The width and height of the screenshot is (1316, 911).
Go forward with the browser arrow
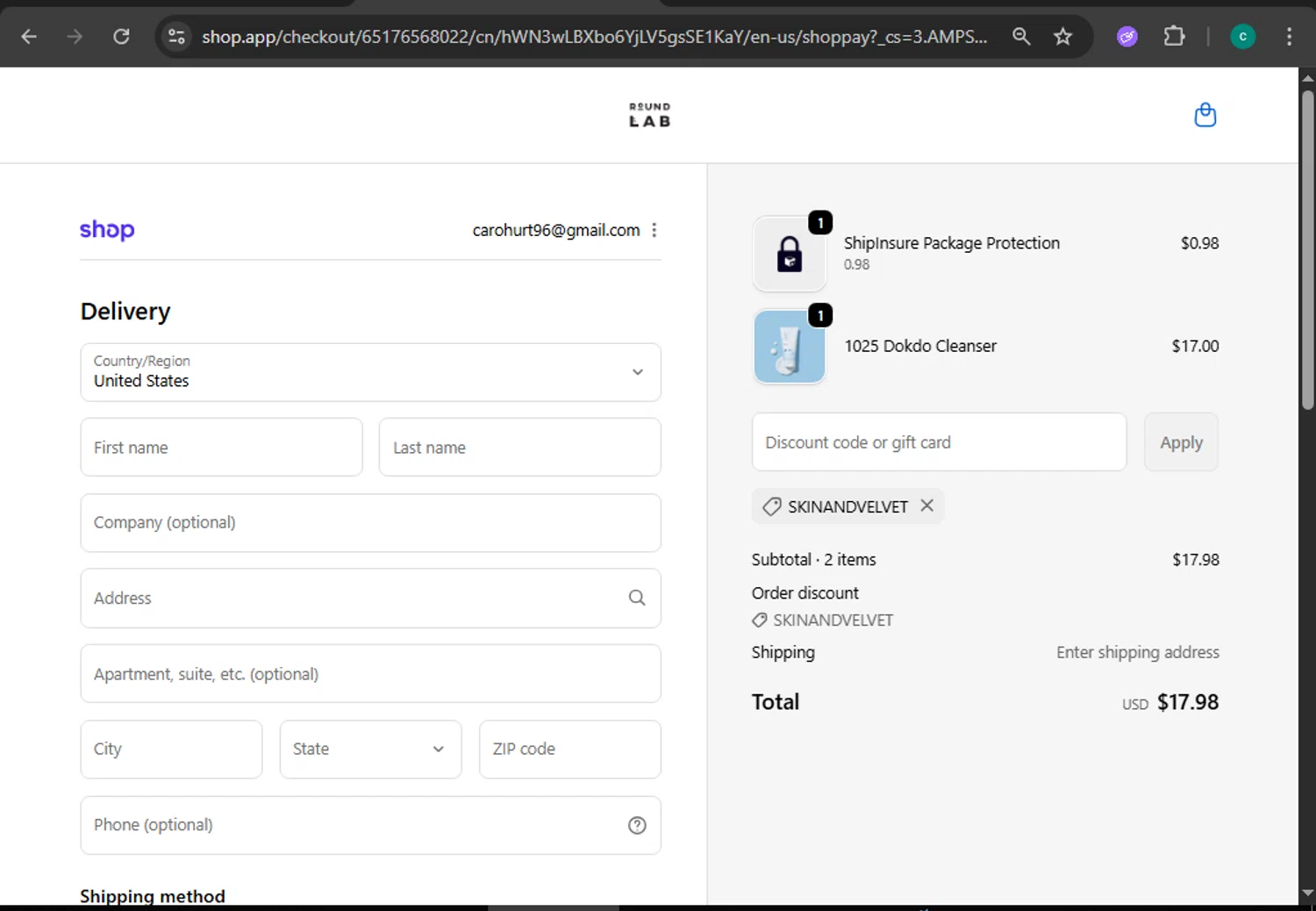(x=75, y=36)
